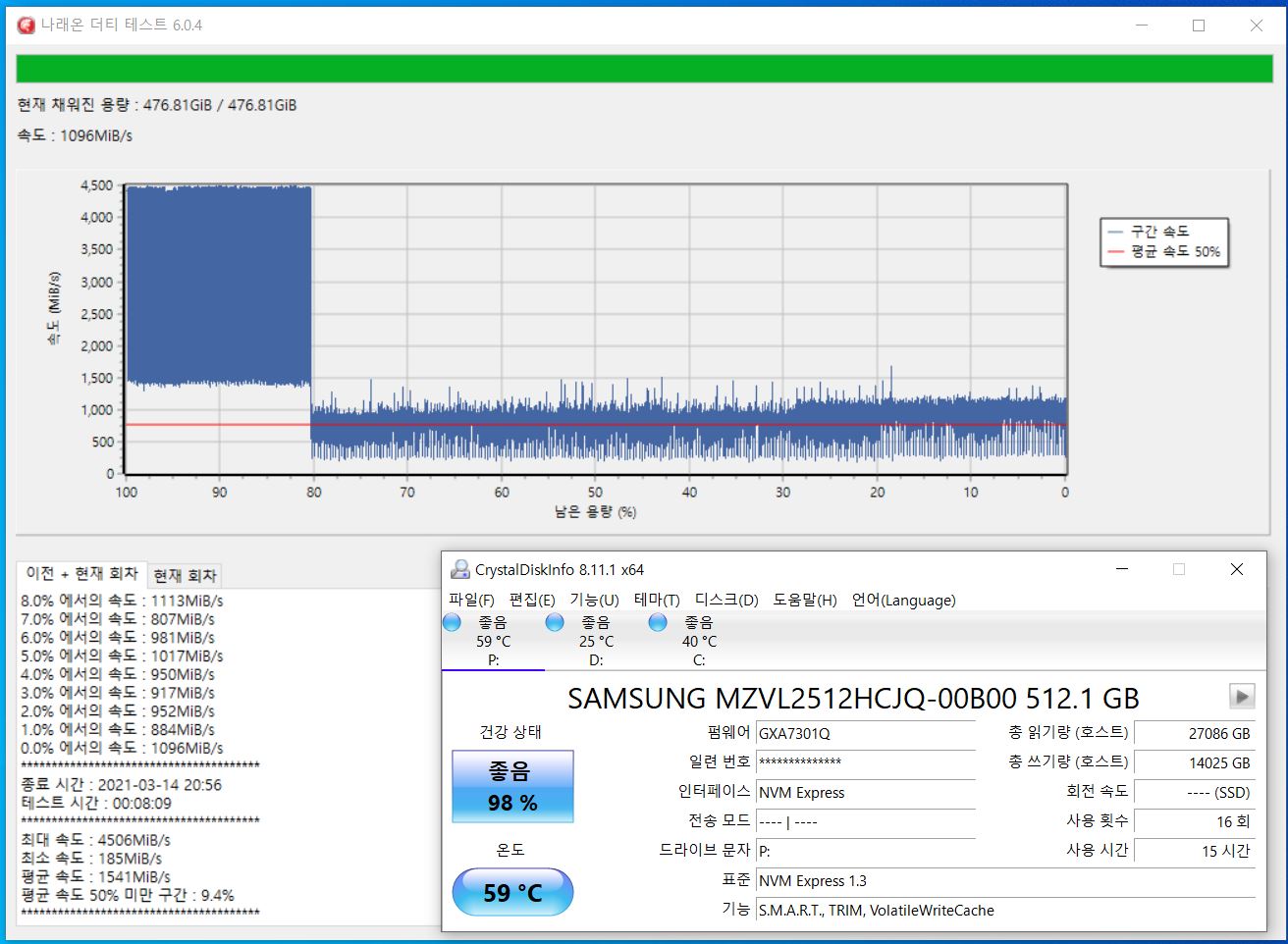Open the 테마(T) menu

tap(657, 600)
